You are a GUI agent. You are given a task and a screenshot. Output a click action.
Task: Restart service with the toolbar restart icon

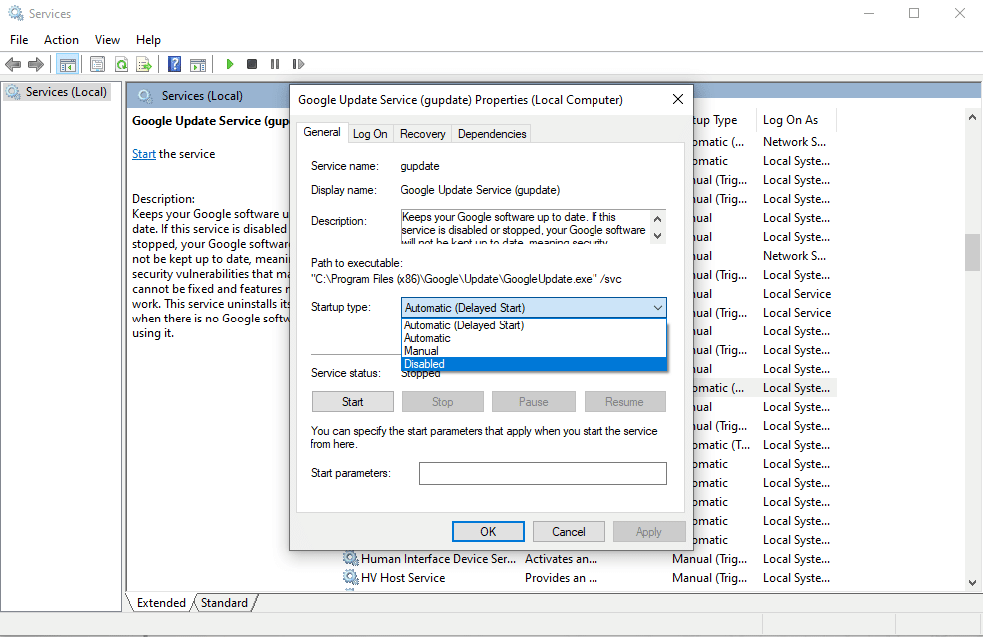(x=298, y=64)
